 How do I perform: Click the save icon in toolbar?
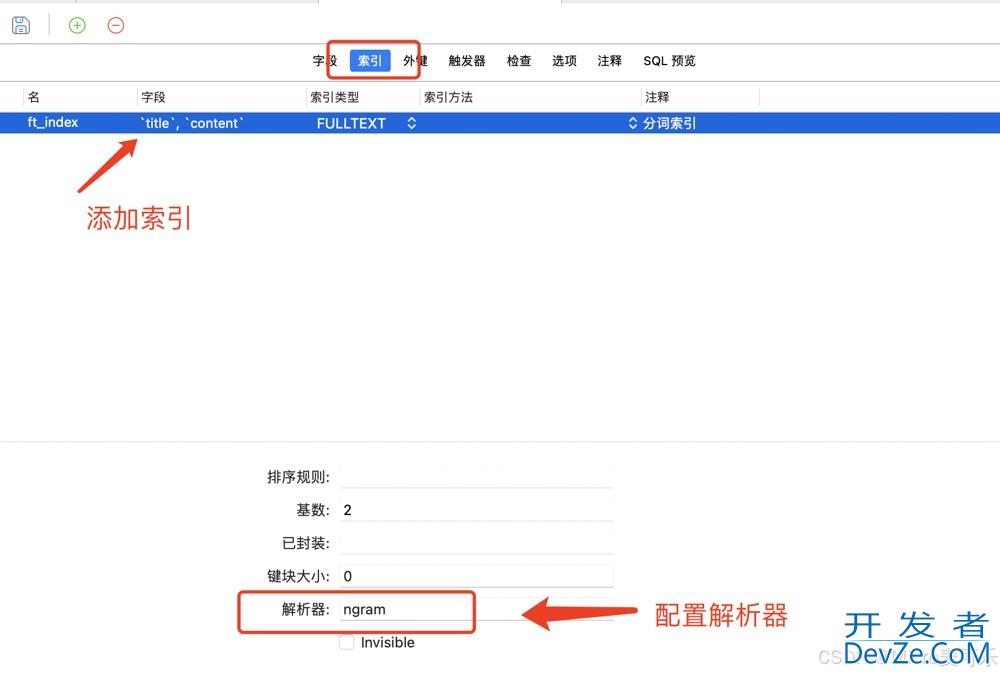(21, 26)
